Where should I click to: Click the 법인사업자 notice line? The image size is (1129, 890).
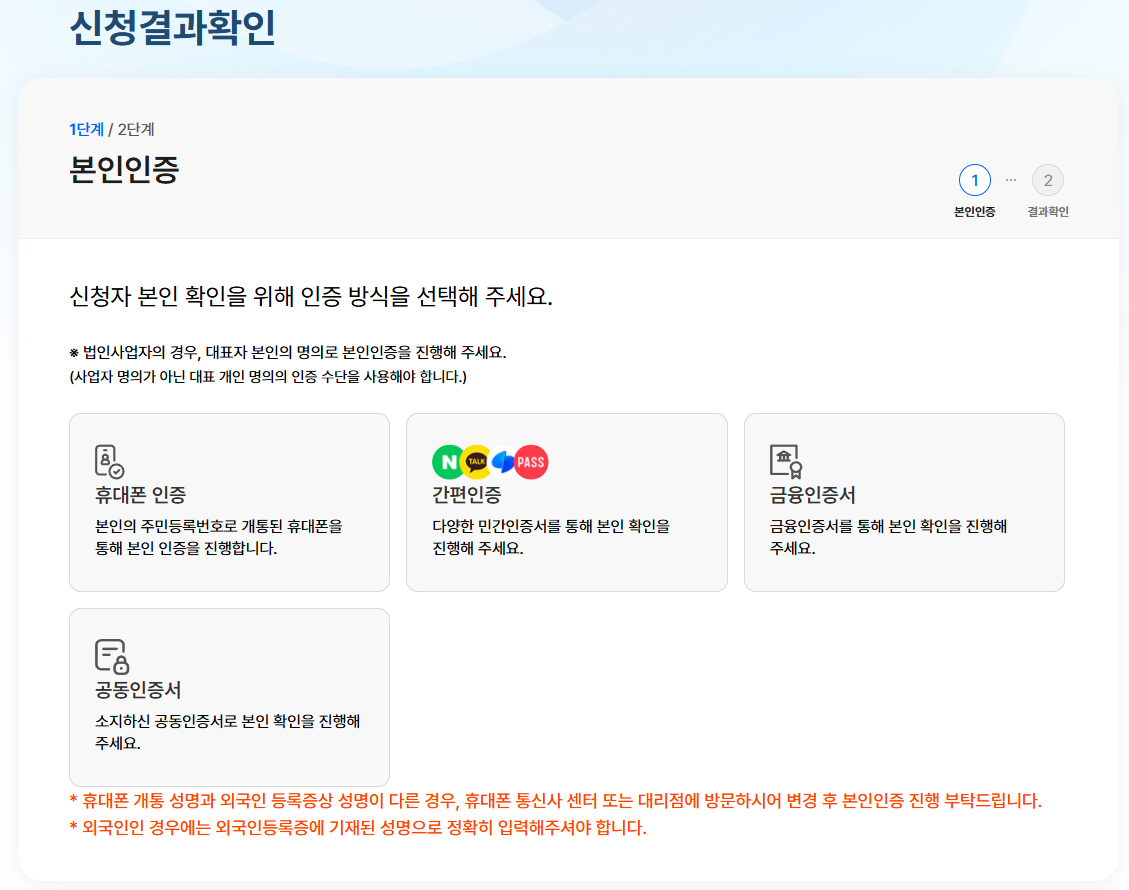coord(288,352)
